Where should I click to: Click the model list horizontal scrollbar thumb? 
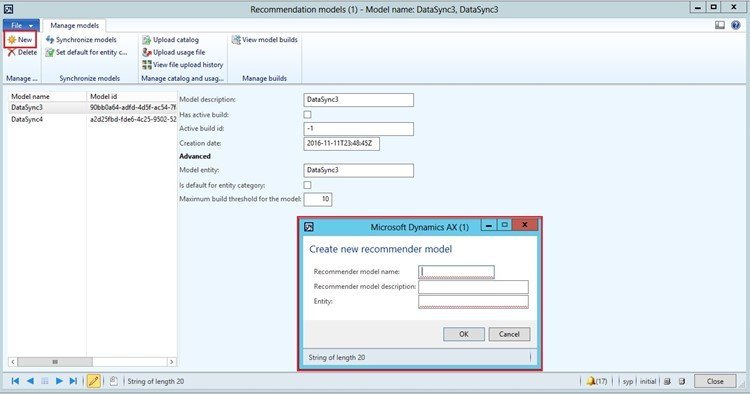(x=55, y=362)
